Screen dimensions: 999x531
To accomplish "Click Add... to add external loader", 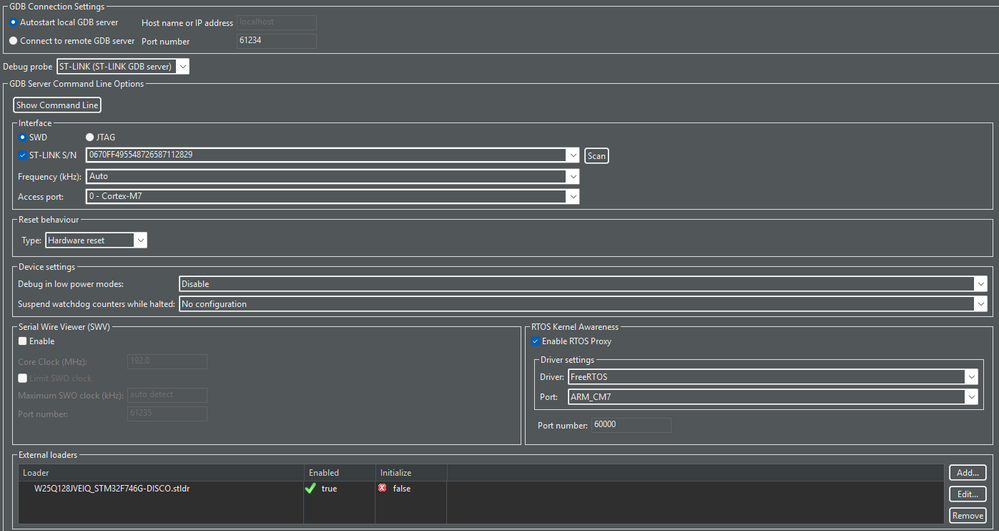I will pos(968,472).
